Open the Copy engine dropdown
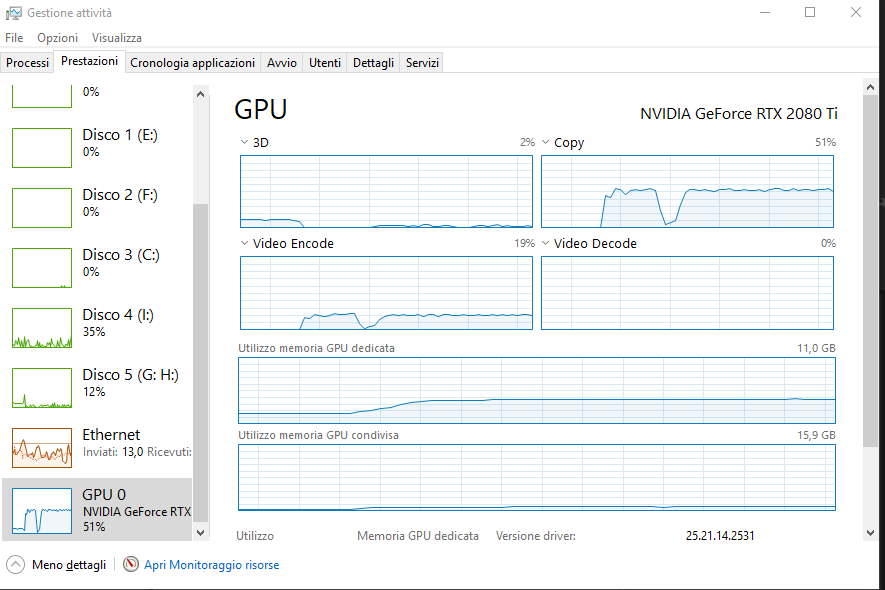Screen dimensions: 885x590 [x=545, y=143]
